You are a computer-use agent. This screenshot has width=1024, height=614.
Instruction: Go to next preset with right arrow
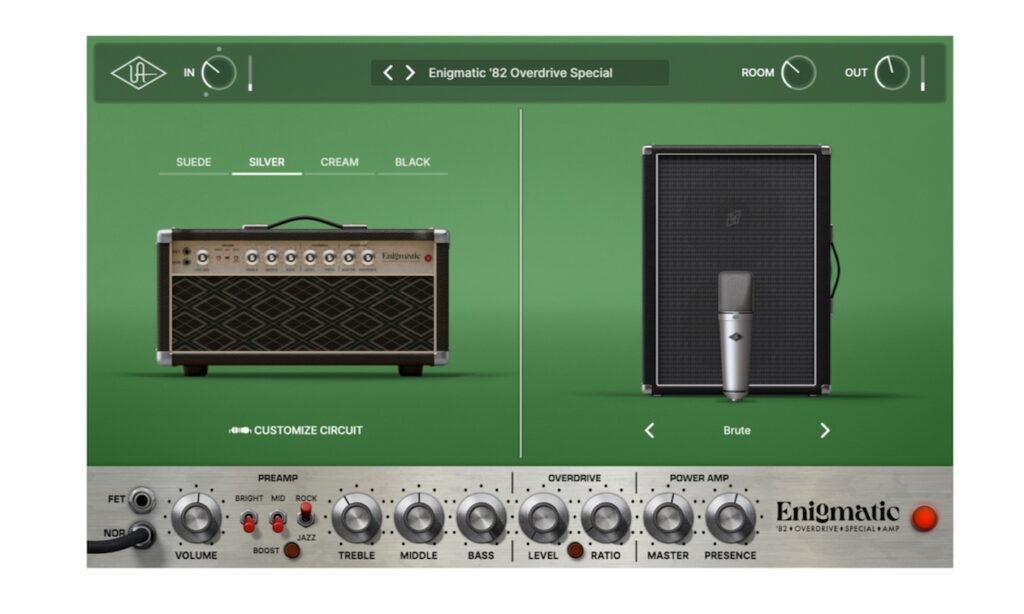pos(410,73)
